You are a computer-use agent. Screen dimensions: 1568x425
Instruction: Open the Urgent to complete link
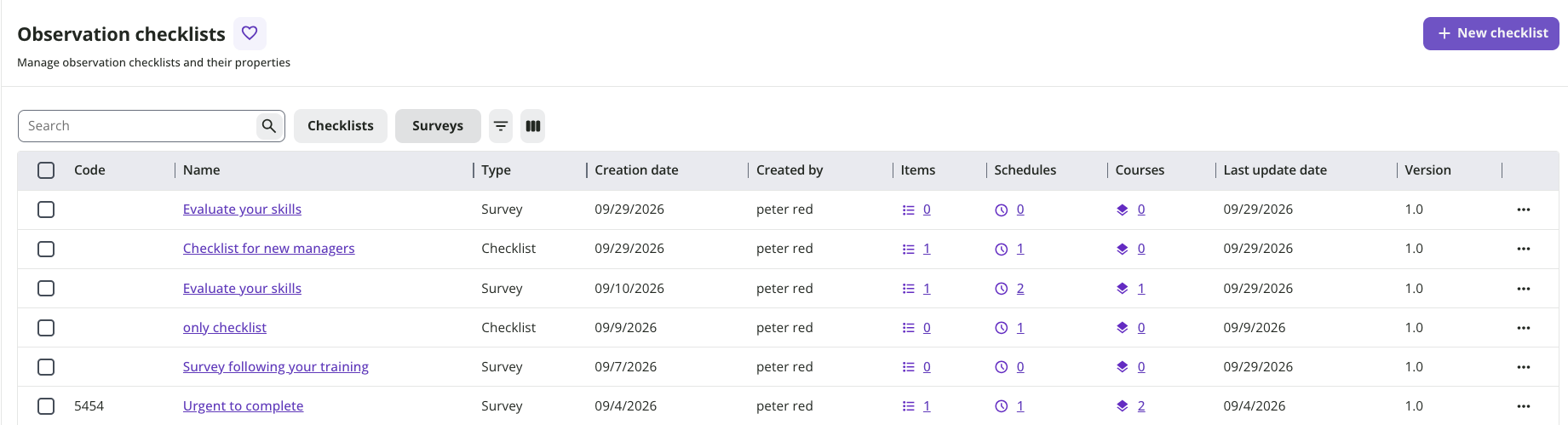[x=243, y=406]
